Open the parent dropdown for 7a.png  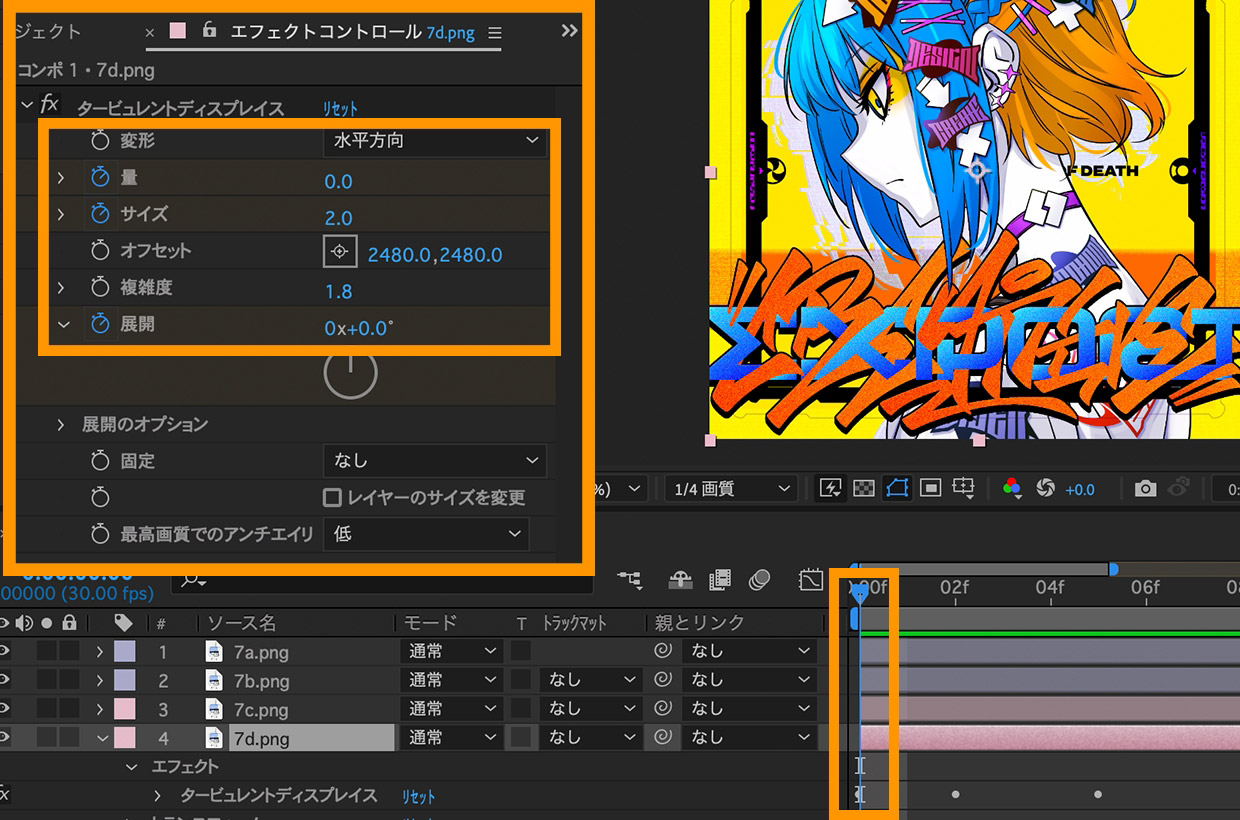(x=749, y=651)
